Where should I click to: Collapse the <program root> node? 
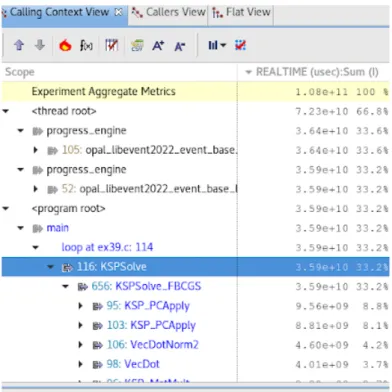coord(6,209)
